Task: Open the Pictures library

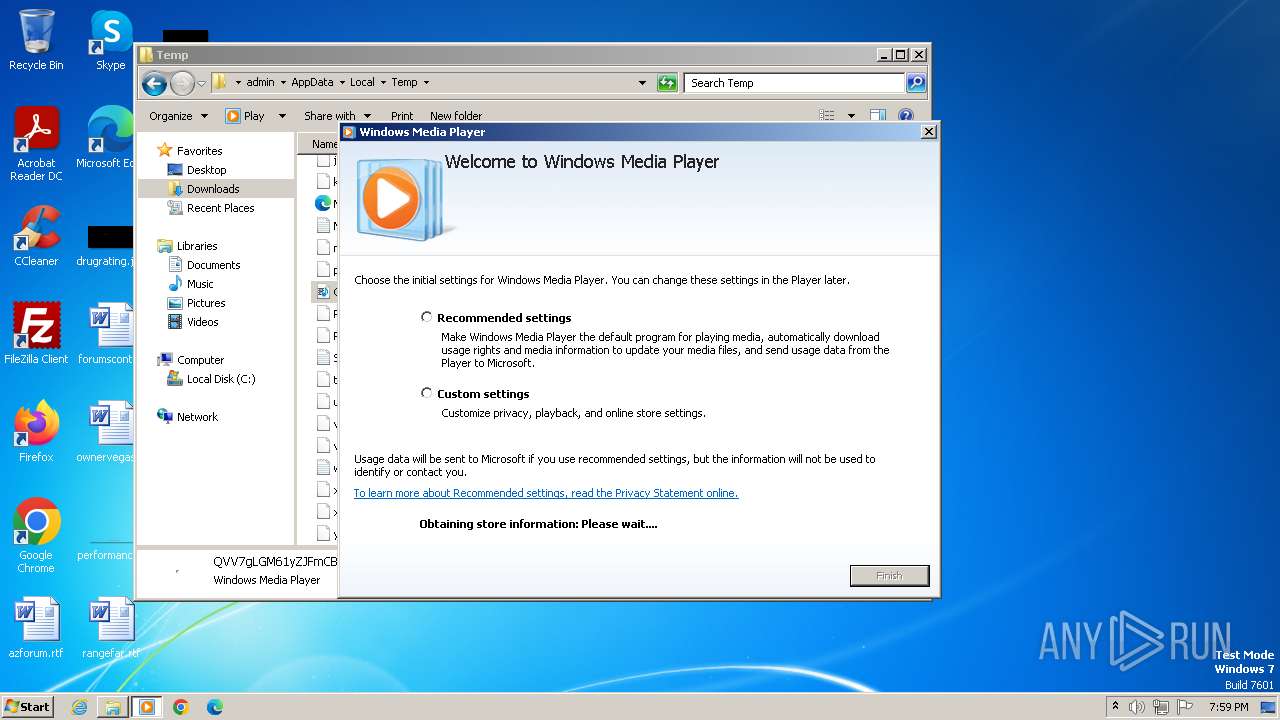Action: 206,303
